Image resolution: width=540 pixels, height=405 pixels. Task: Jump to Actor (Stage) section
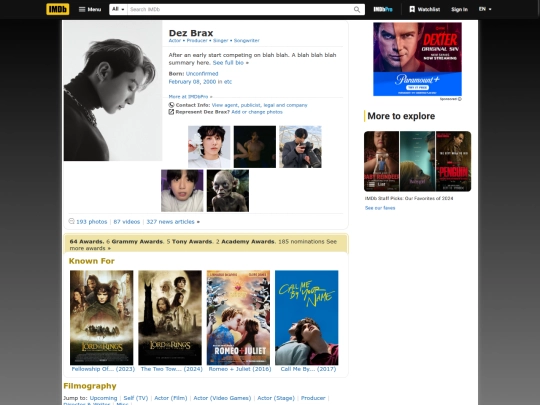click(276, 398)
